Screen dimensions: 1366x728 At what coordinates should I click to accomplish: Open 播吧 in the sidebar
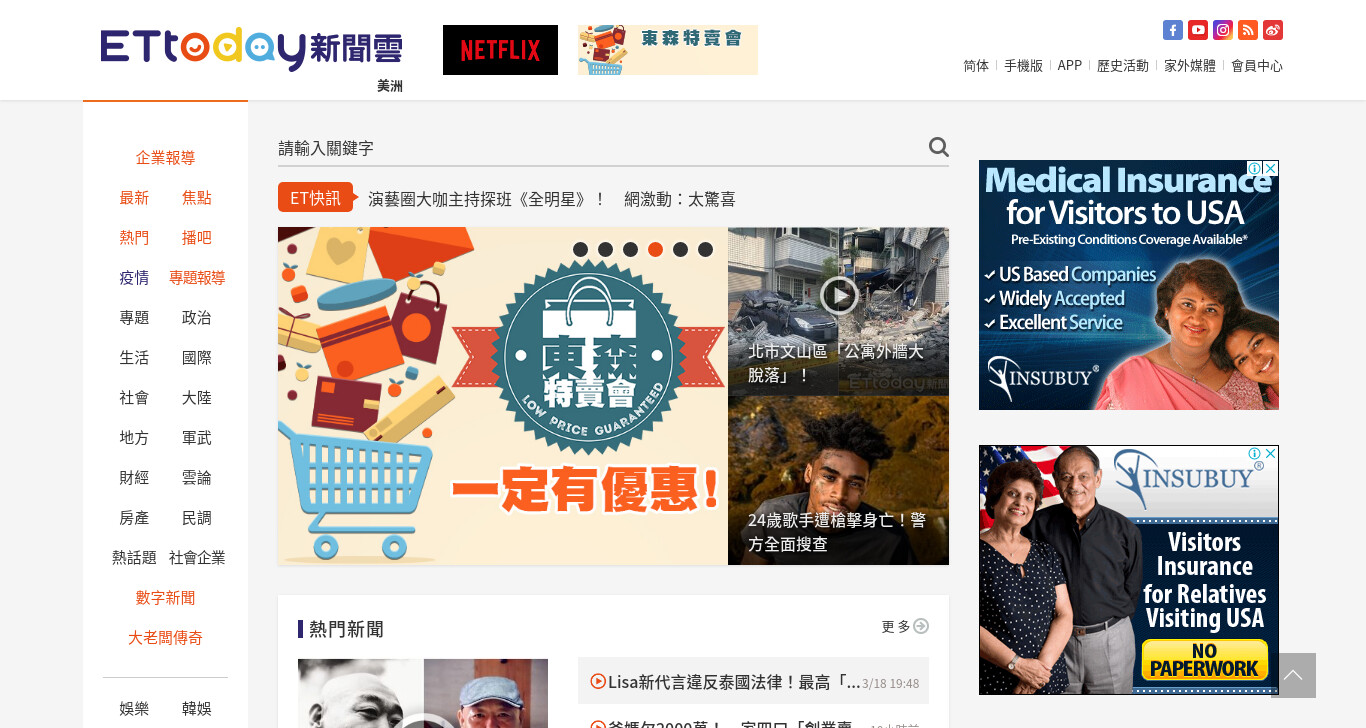[197, 238]
